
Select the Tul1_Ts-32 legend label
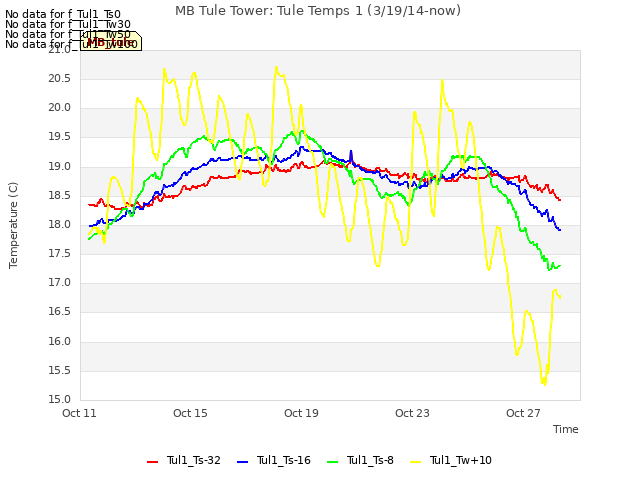tap(193, 460)
